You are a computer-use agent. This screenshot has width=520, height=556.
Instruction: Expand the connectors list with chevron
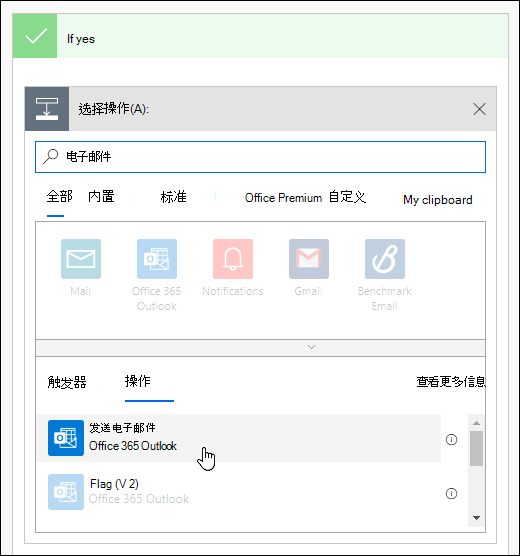coord(311,347)
